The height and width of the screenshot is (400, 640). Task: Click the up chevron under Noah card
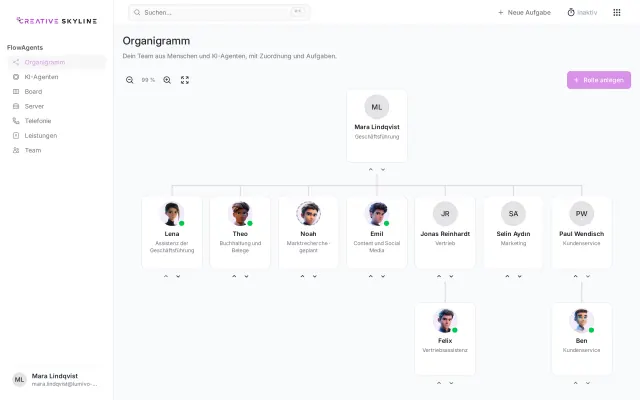click(302, 276)
